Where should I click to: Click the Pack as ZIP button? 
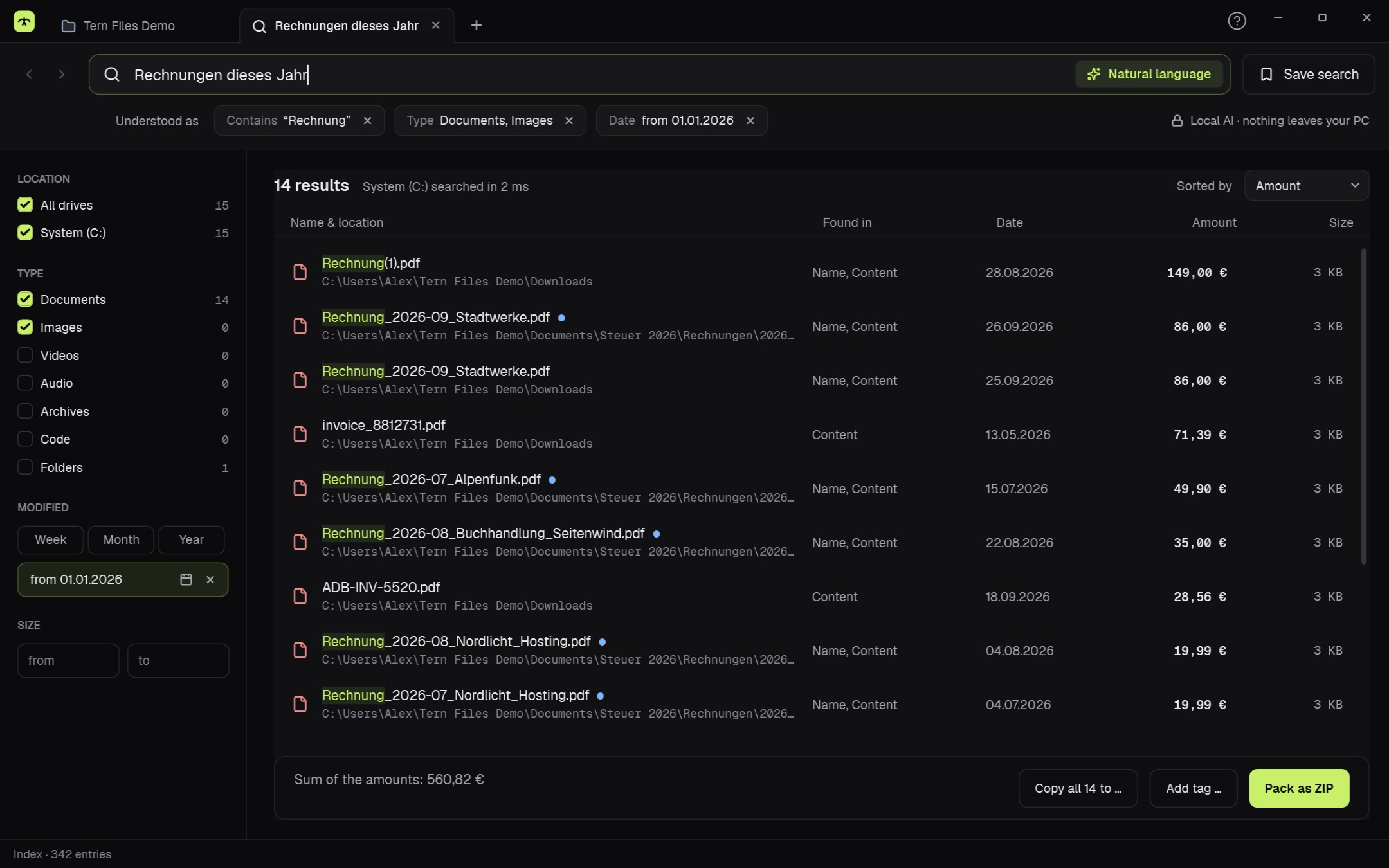(1299, 788)
